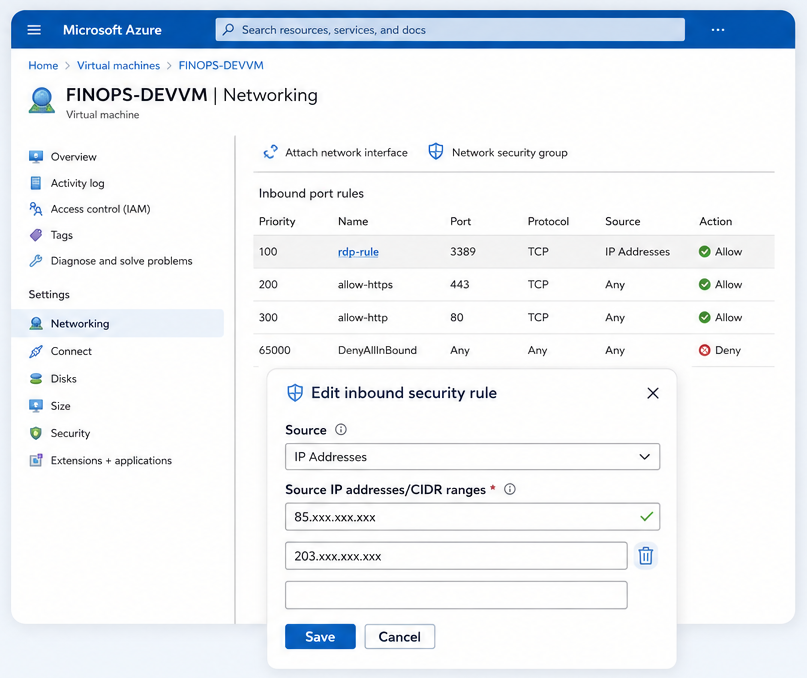The width and height of the screenshot is (807, 678).
Task: Click the info icon next to CIDR ranges
Action: (510, 489)
